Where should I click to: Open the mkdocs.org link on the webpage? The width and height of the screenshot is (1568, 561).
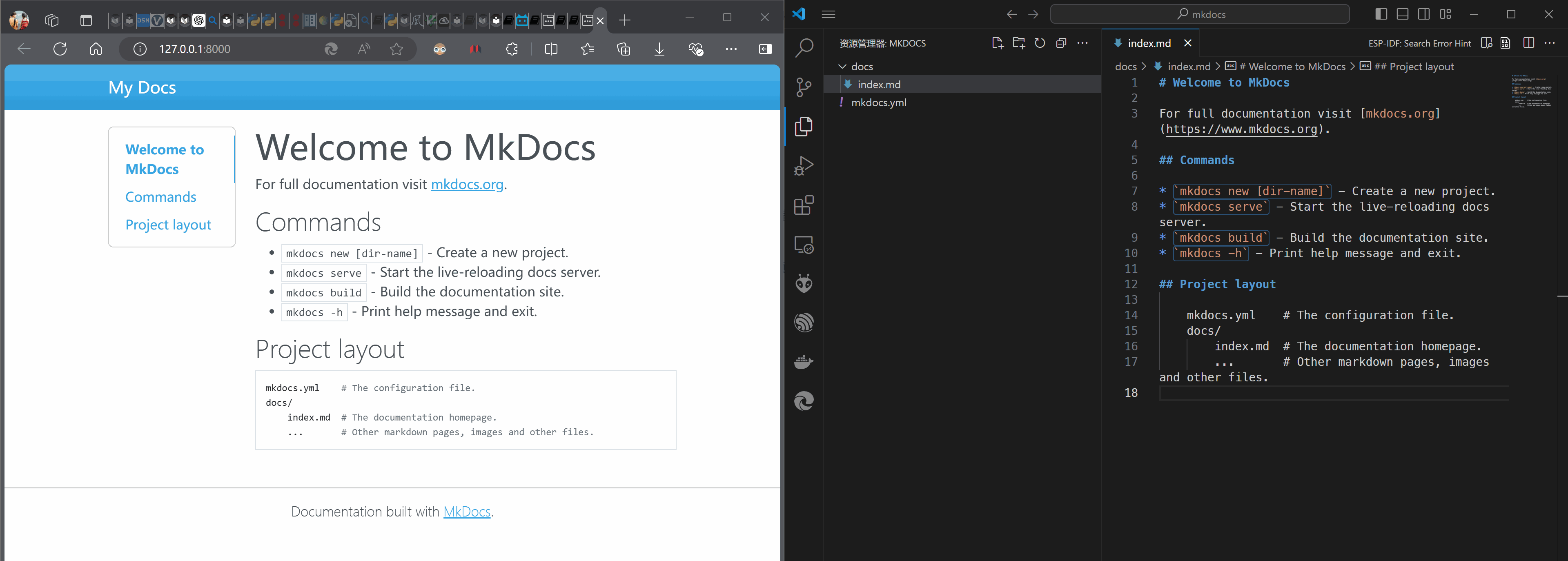(x=467, y=185)
